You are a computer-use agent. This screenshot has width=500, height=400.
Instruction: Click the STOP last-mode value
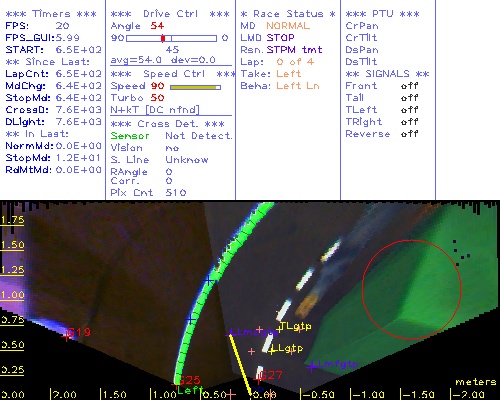[x=280, y=38]
